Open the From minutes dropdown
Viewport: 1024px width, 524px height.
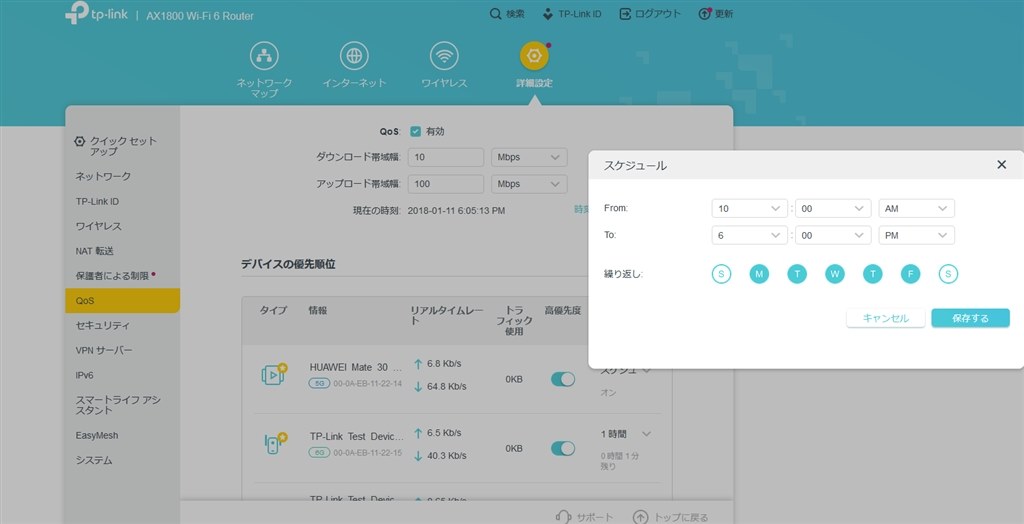tap(833, 208)
